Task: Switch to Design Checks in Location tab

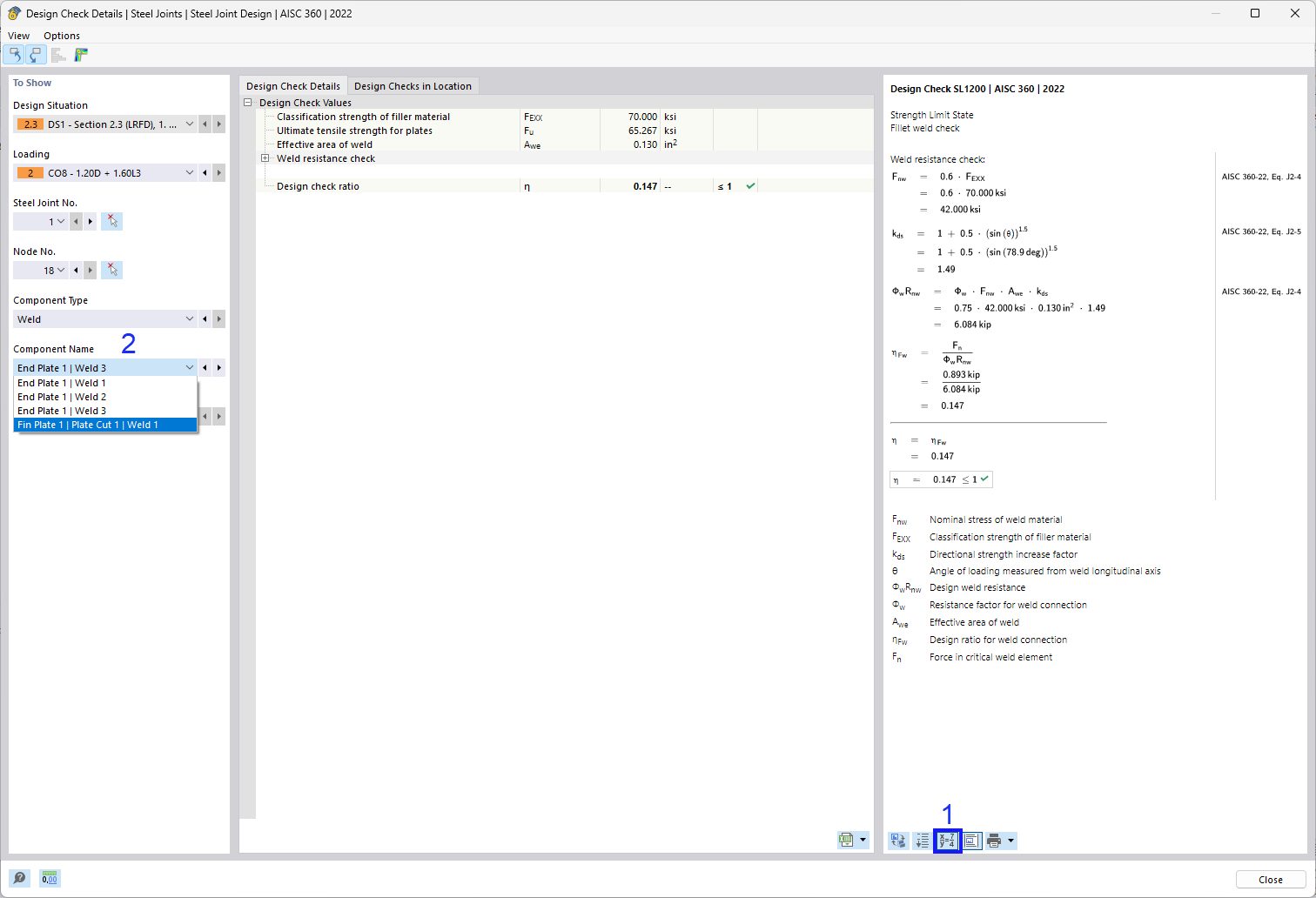Action: [413, 86]
